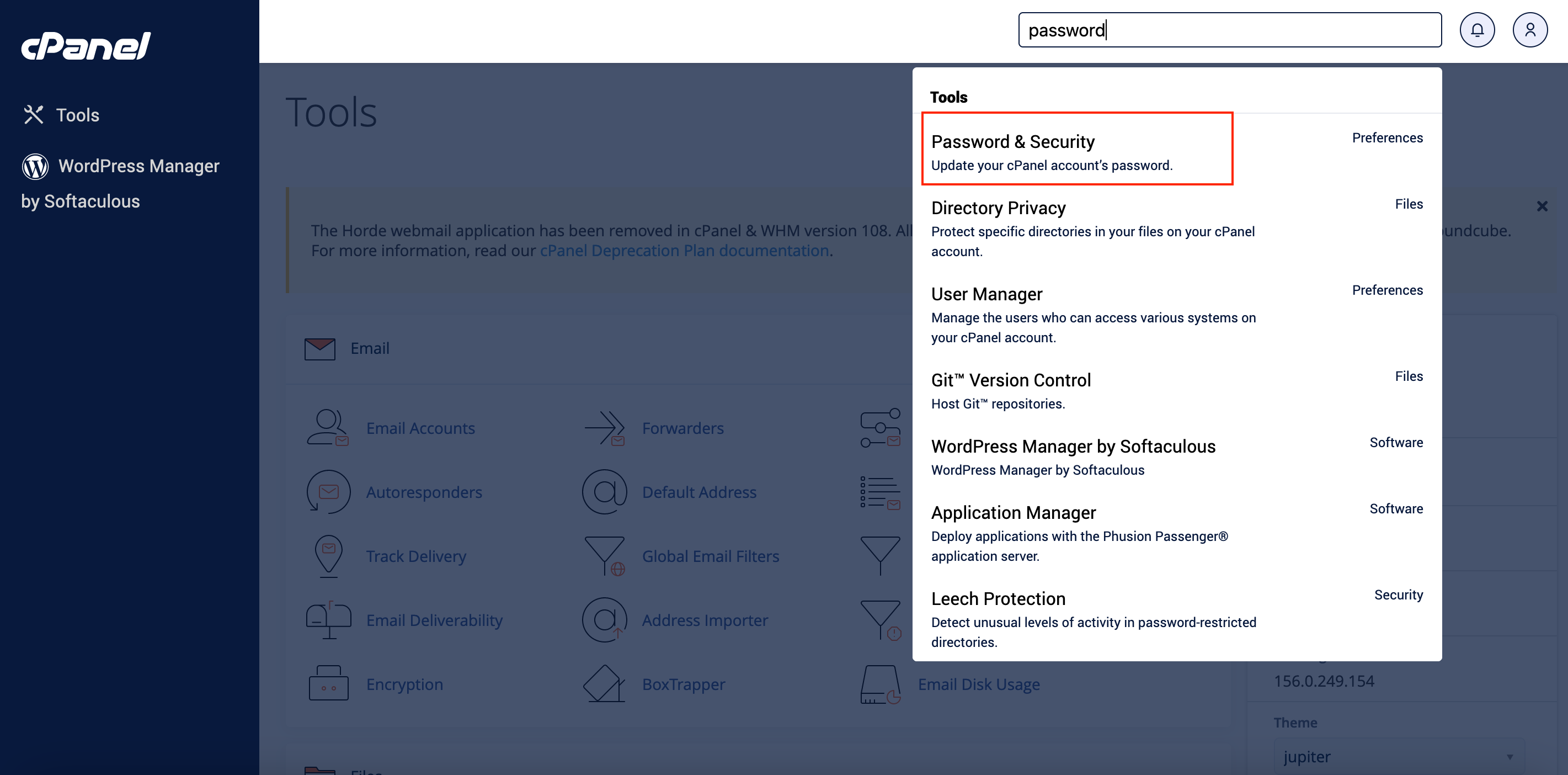
Task: Open Autoresponders link
Action: 424,492
